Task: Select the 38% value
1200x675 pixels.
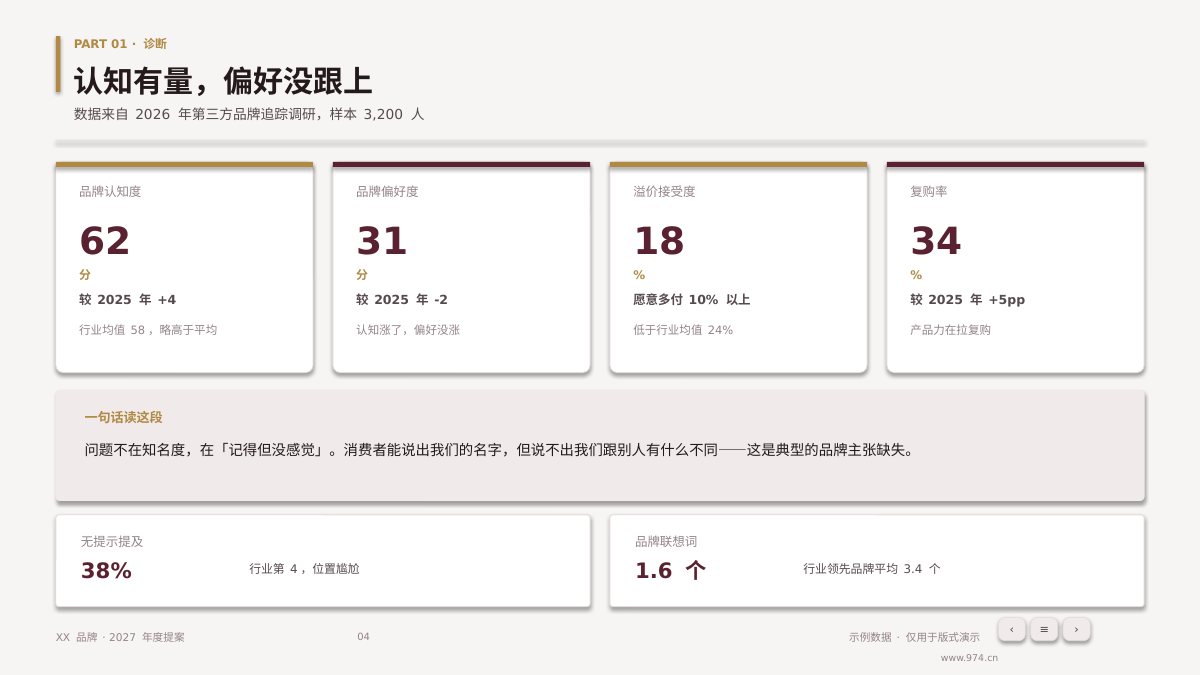Action: tap(106, 571)
